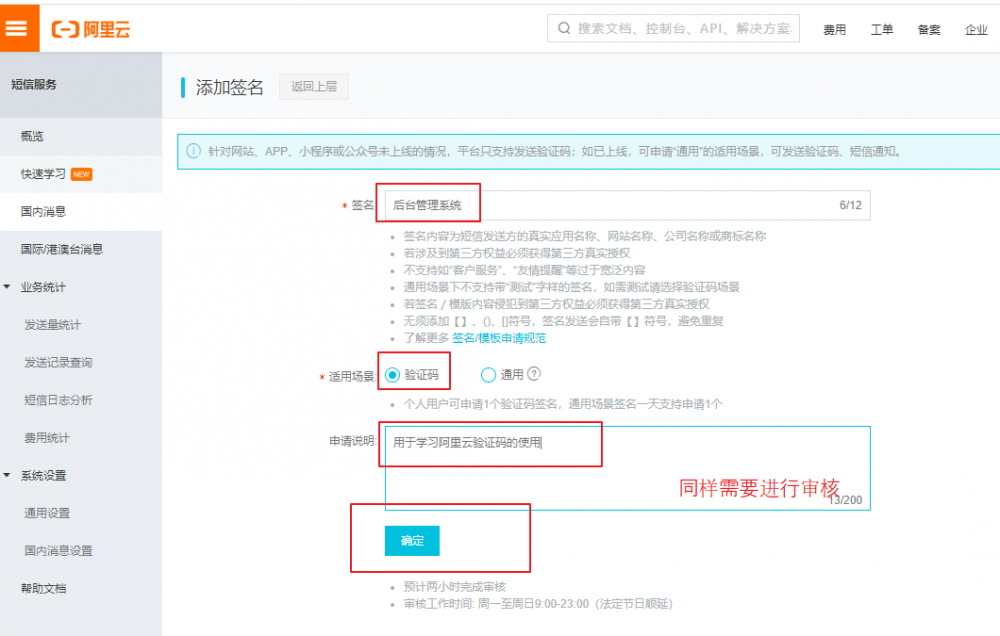This screenshot has height=636, width=1000.
Task: Click the 确定 confirm button
Action: click(x=412, y=540)
